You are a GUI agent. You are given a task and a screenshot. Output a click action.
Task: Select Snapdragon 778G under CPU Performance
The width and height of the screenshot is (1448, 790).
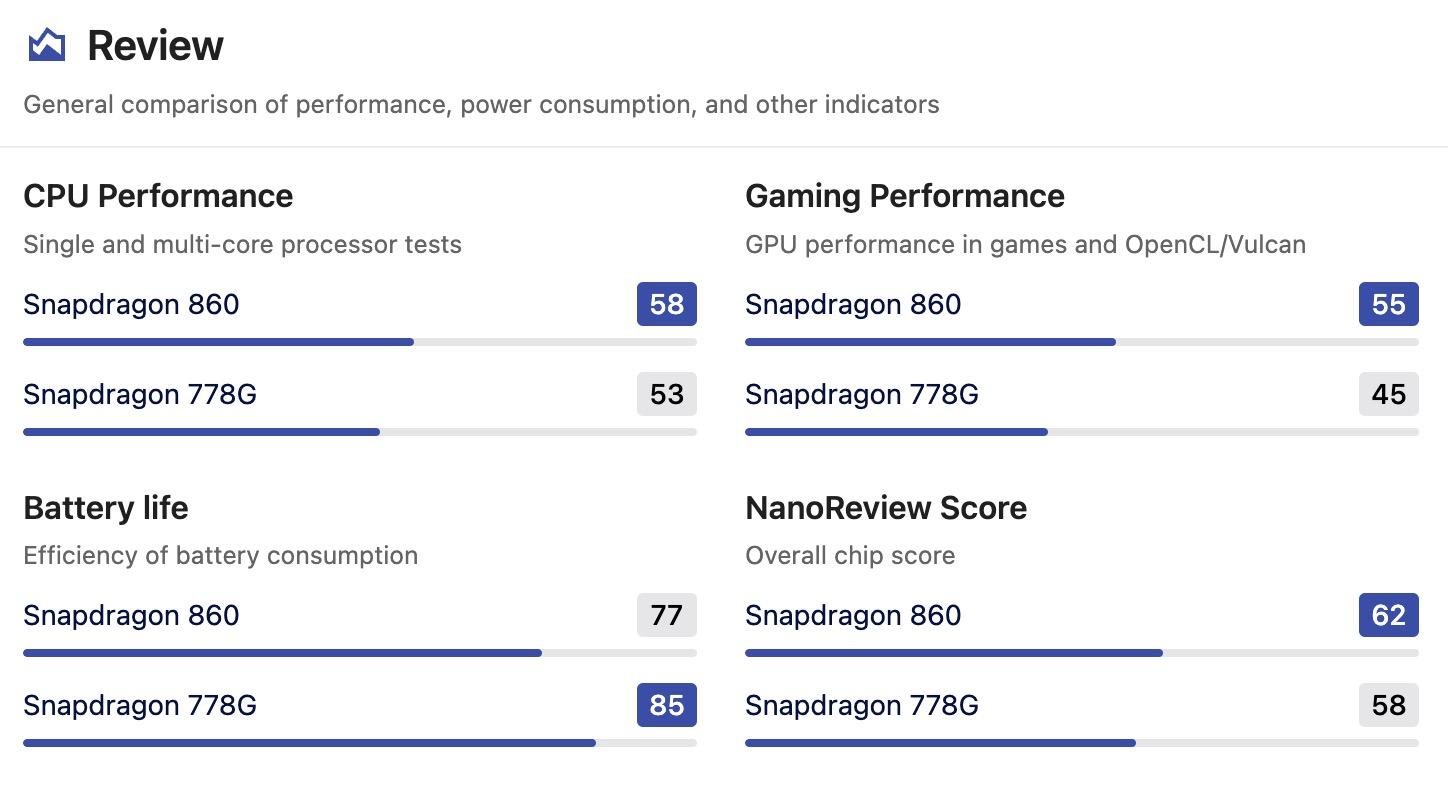point(140,394)
